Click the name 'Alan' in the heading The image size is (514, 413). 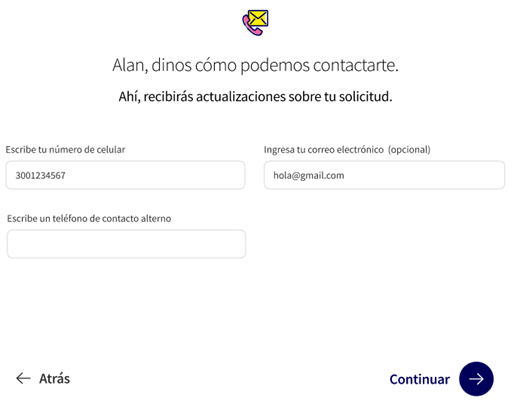pyautogui.click(x=129, y=65)
